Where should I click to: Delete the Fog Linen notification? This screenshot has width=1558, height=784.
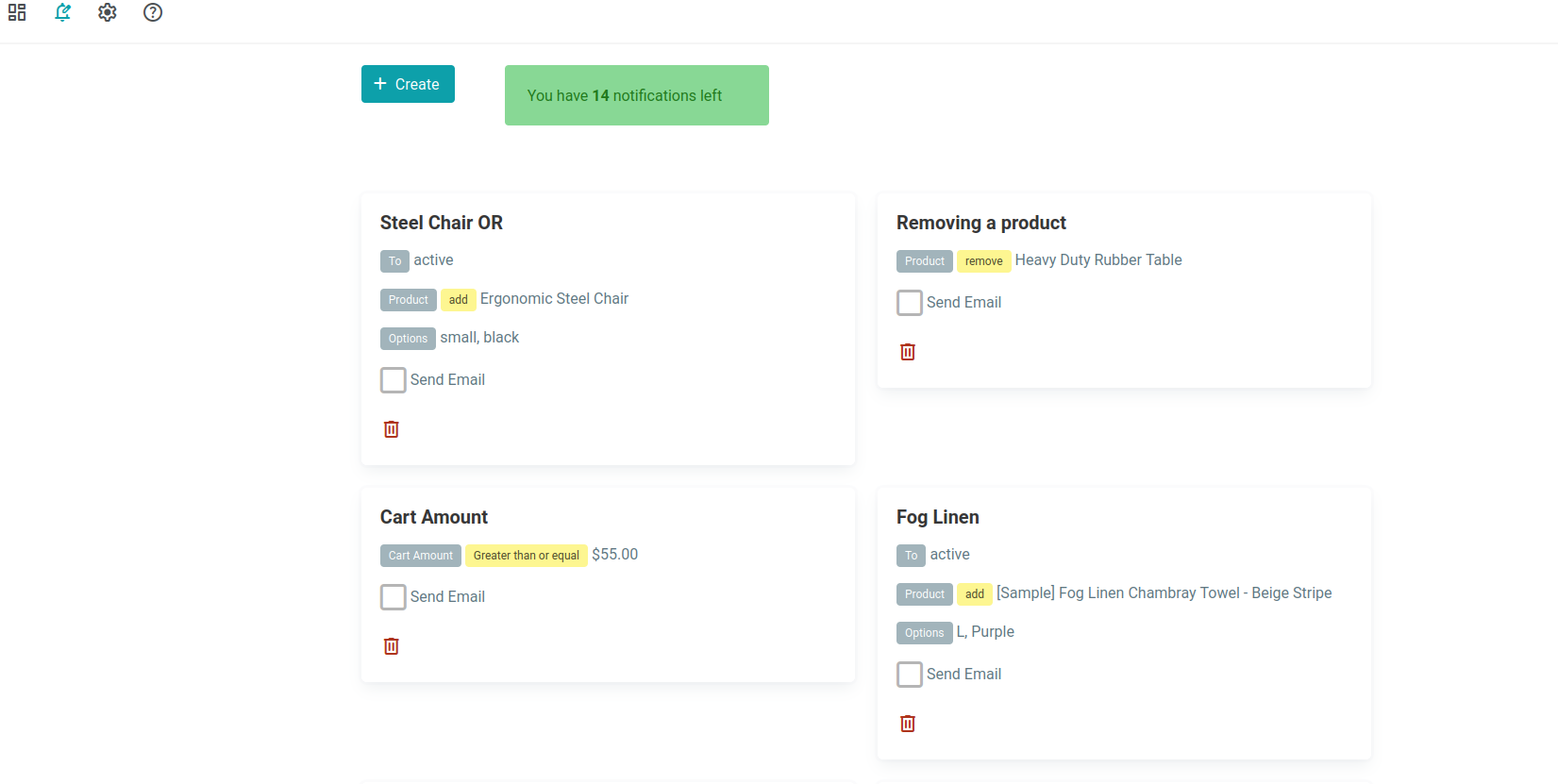(x=908, y=724)
